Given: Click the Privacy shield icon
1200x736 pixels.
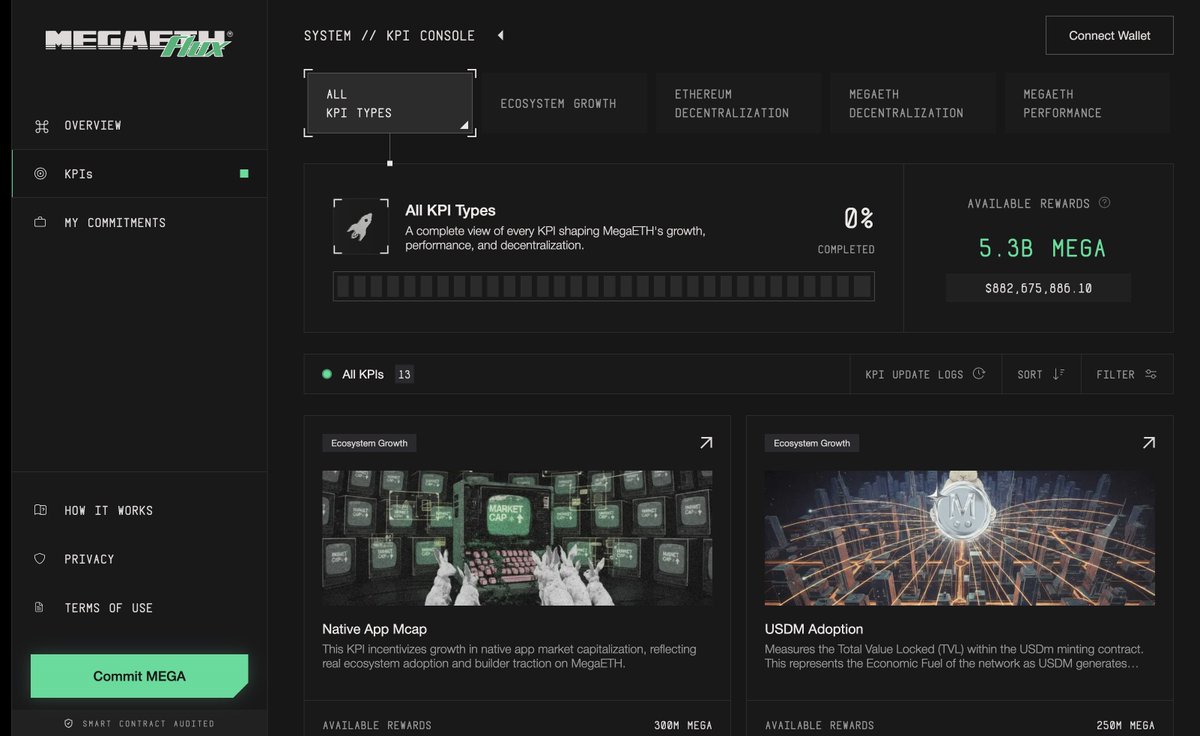Looking at the screenshot, I should pos(40,559).
